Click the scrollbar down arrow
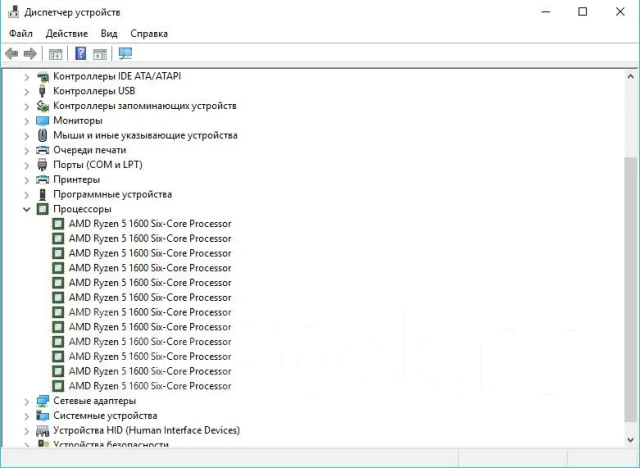The width and height of the screenshot is (640, 468). pyautogui.click(x=630, y=440)
